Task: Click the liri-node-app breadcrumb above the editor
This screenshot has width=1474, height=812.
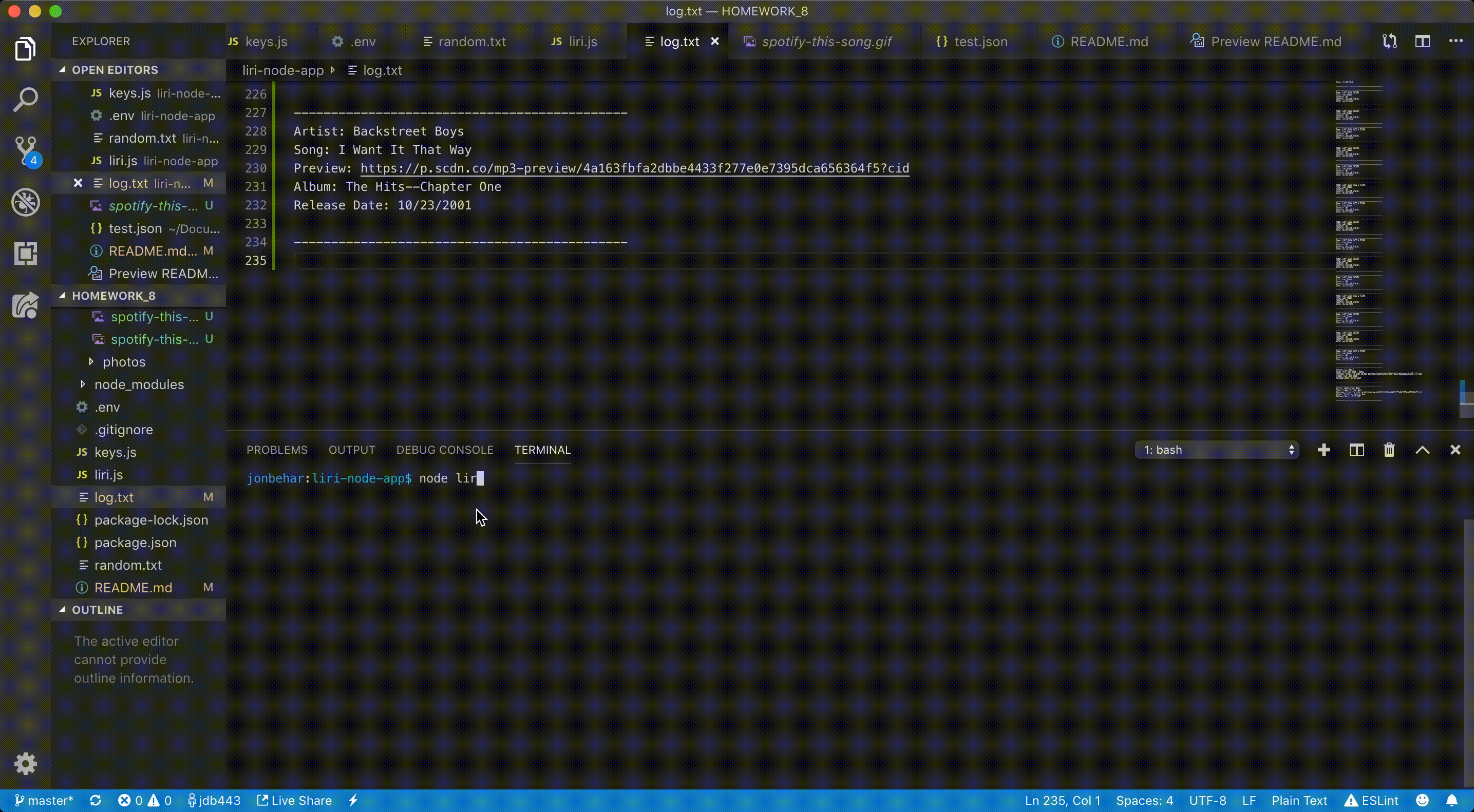Action: (283, 70)
